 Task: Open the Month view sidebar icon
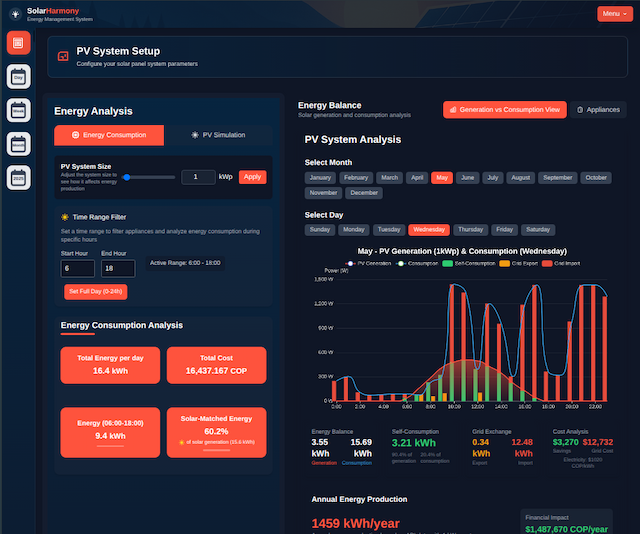tap(18, 145)
